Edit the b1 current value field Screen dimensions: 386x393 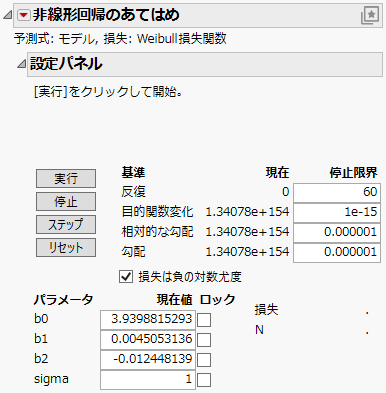point(148,339)
